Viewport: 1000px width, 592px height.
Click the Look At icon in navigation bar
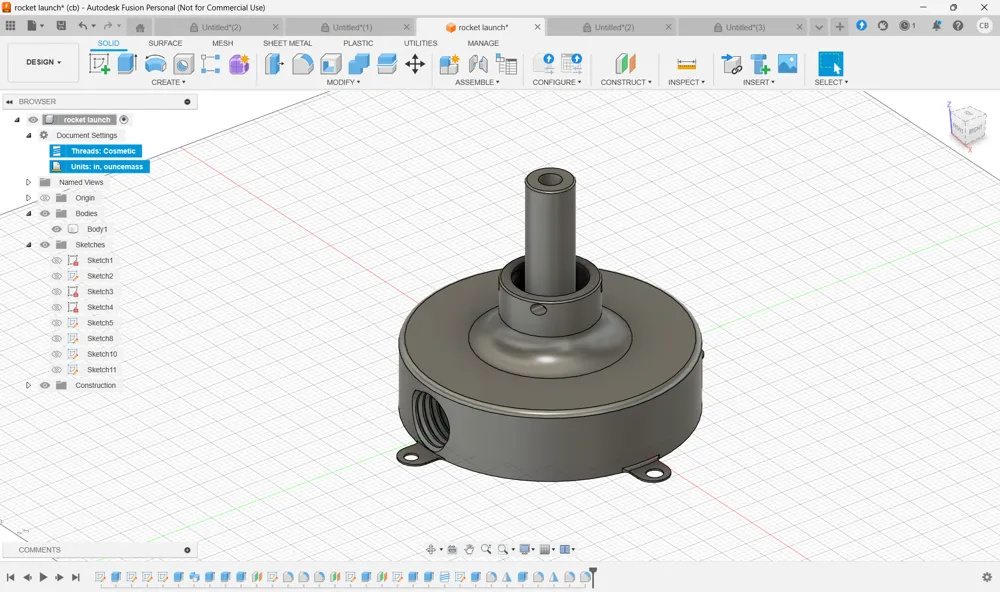(452, 549)
